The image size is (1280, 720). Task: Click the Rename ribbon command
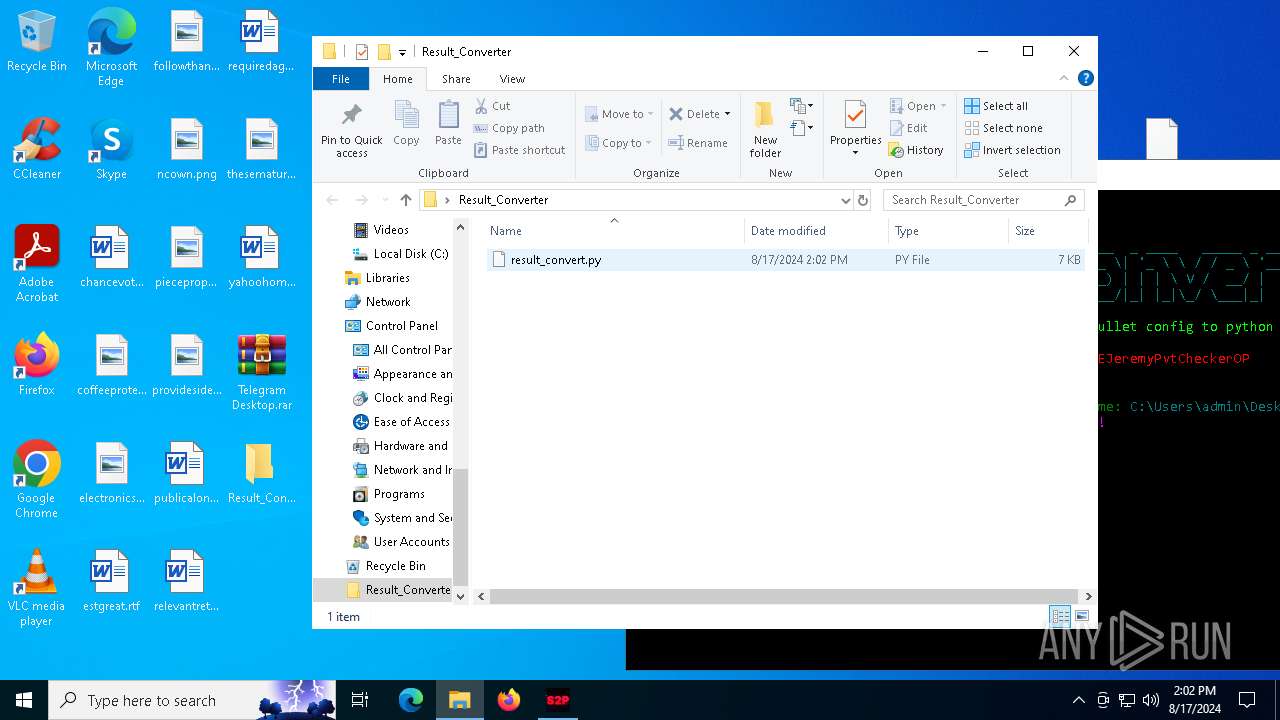point(698,143)
